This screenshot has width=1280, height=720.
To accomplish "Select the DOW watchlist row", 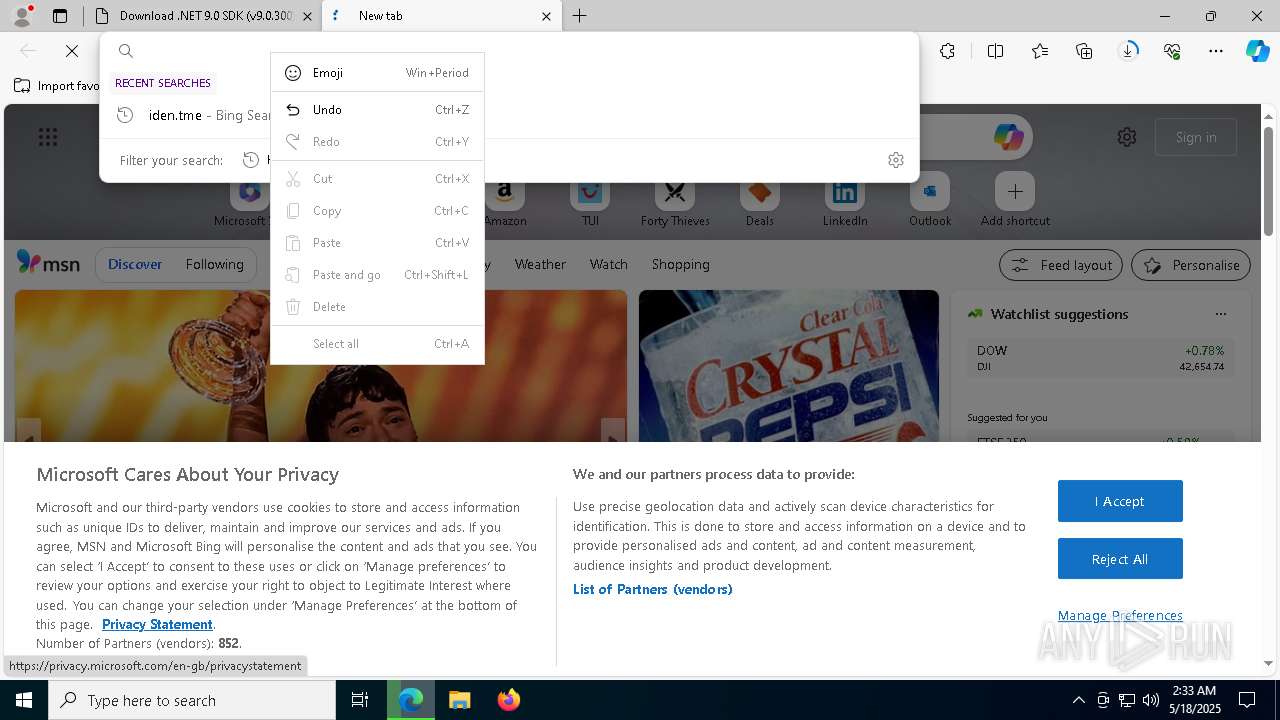I will [1100, 358].
